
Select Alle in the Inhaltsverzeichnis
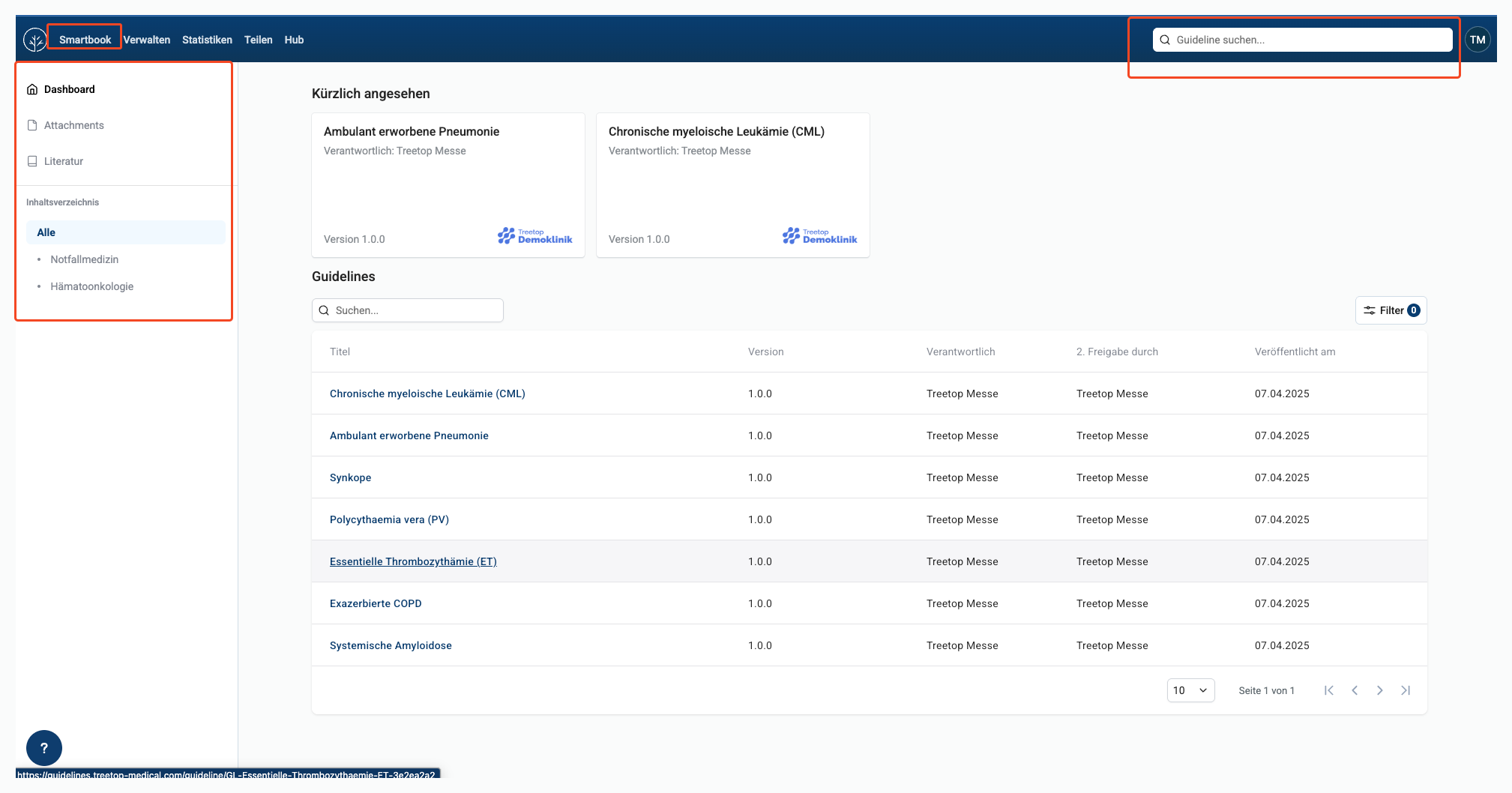pyautogui.click(x=126, y=232)
